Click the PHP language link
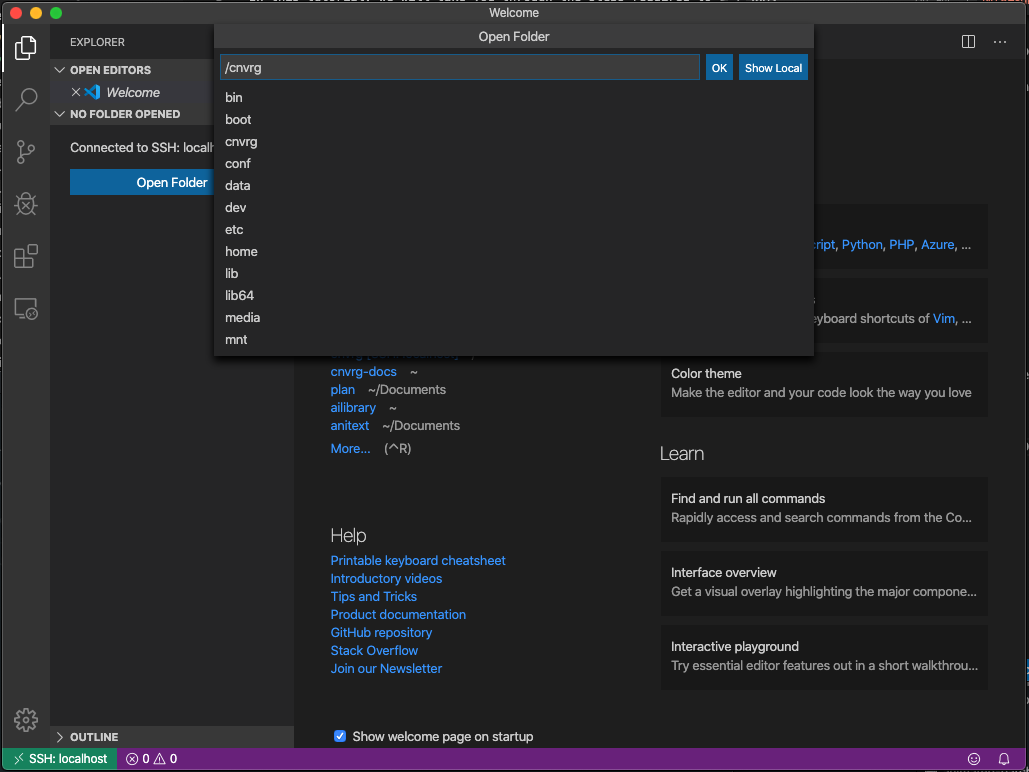The width and height of the screenshot is (1029, 772). click(x=901, y=244)
